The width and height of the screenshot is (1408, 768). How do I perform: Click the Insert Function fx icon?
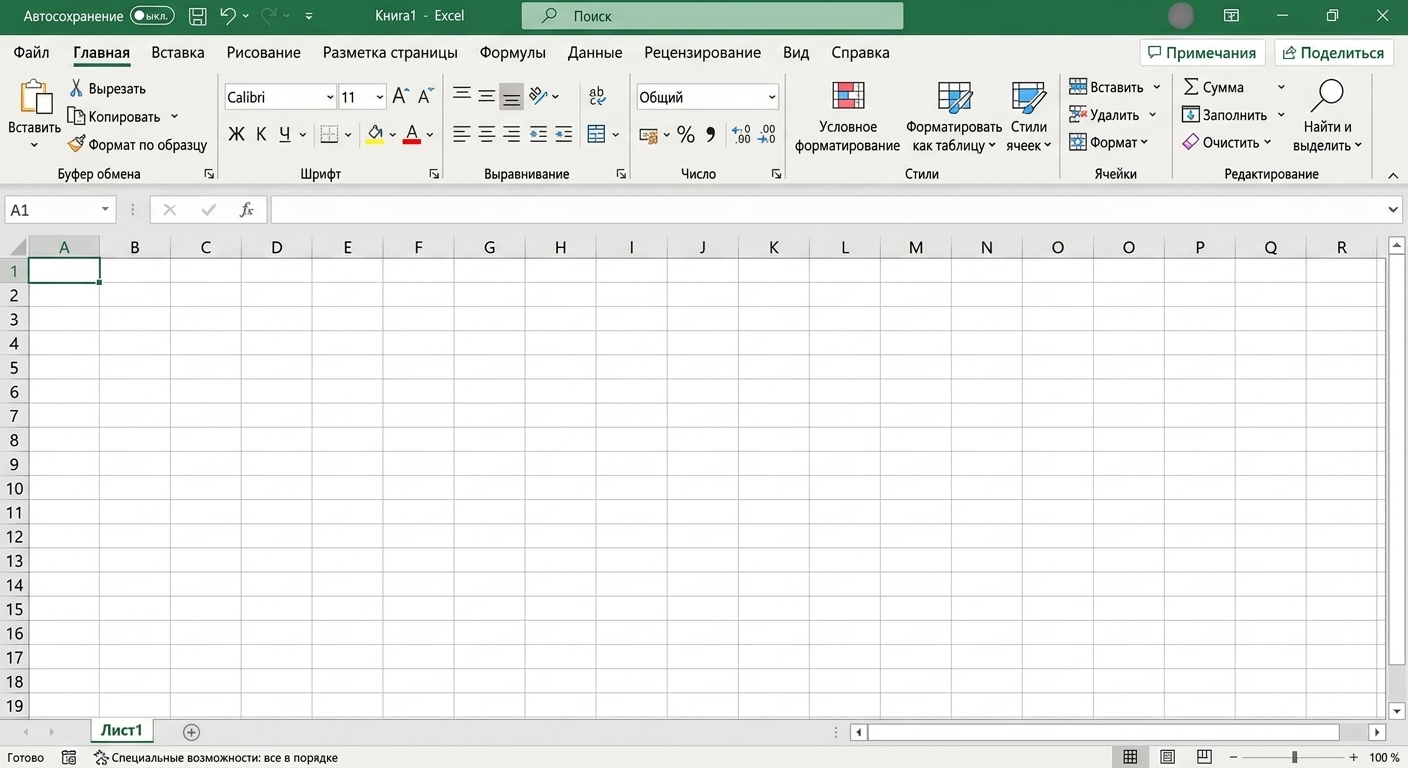pos(247,210)
